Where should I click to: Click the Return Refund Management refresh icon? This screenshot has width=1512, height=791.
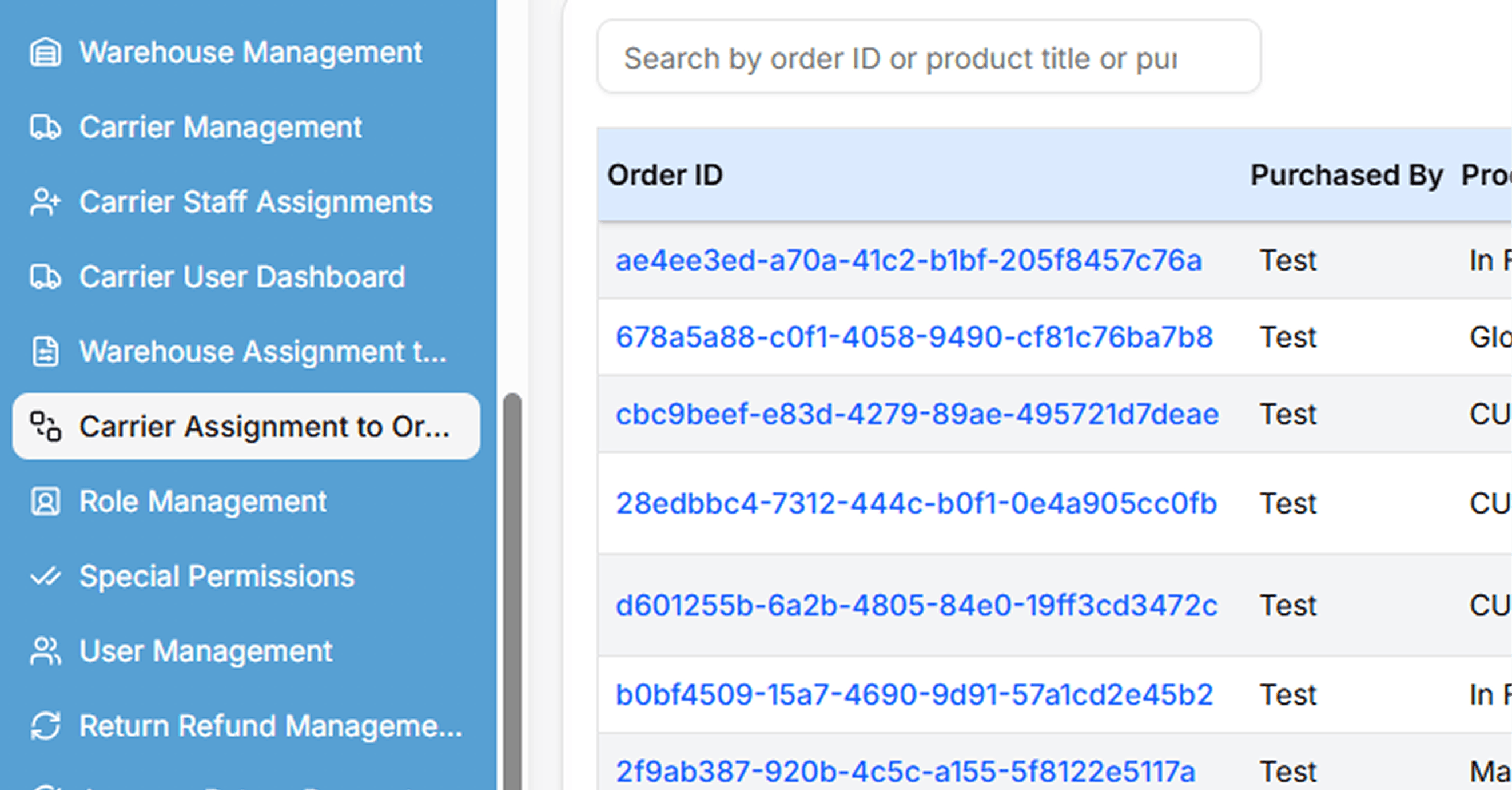point(45,726)
